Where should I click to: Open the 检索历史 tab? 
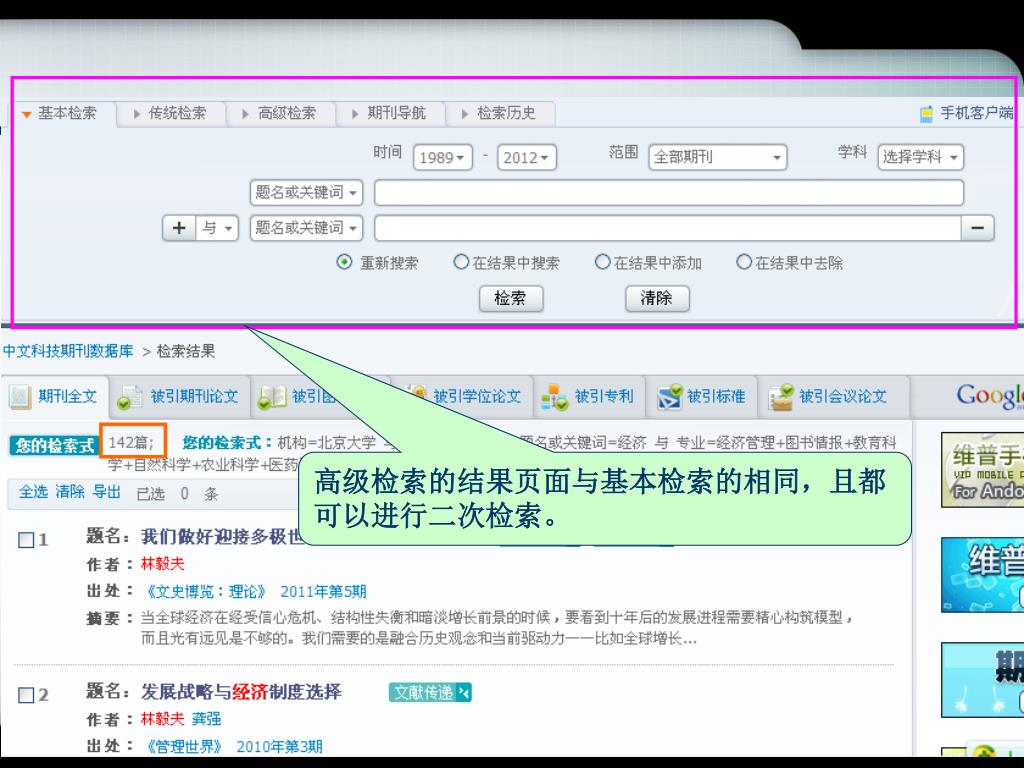pyautogui.click(x=500, y=113)
